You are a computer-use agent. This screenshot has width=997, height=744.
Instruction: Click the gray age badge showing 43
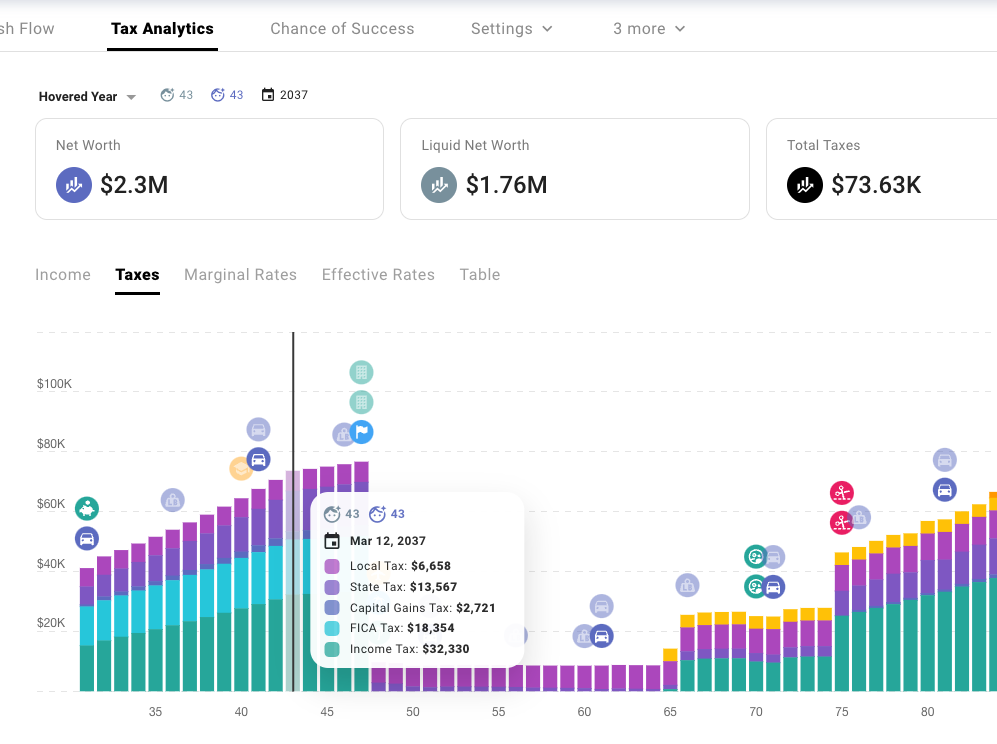[176, 94]
